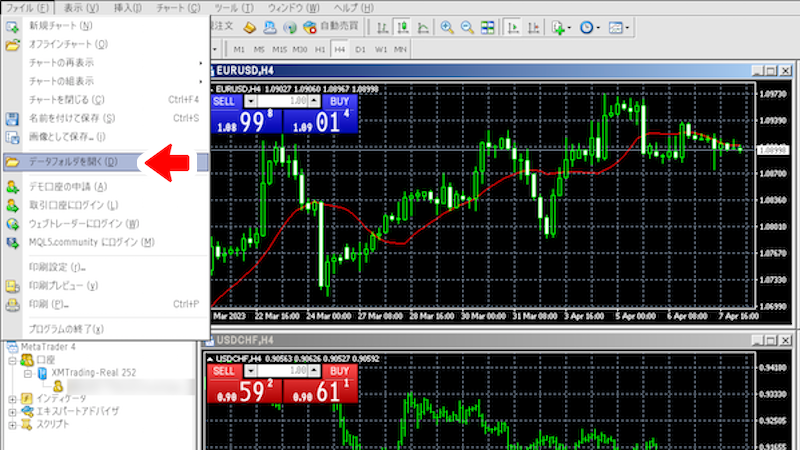Open indicator list dropdown arrow
This screenshot has width=800, height=450.
pos(569,28)
